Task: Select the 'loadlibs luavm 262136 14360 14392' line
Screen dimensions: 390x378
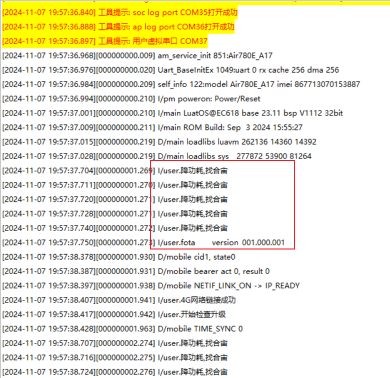Action: pyautogui.click(x=159, y=142)
